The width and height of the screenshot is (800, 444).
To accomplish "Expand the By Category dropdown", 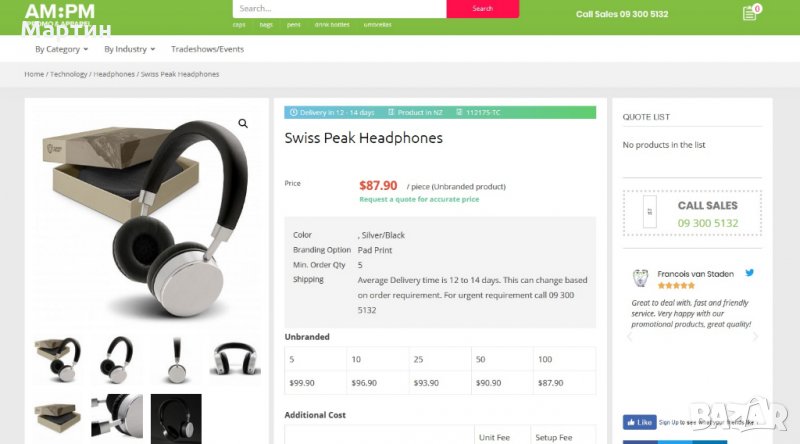I will pos(61,49).
